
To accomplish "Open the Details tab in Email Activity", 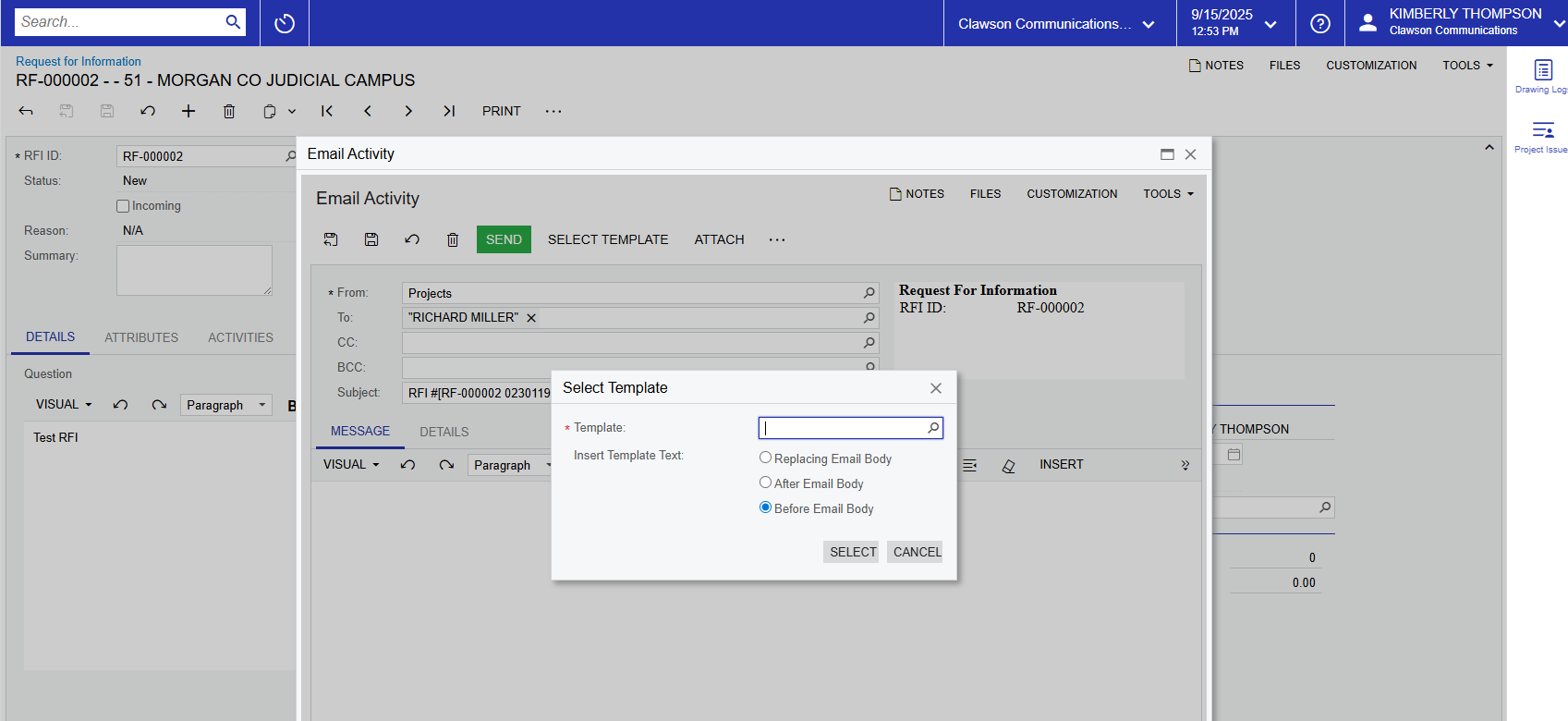I will tap(444, 432).
